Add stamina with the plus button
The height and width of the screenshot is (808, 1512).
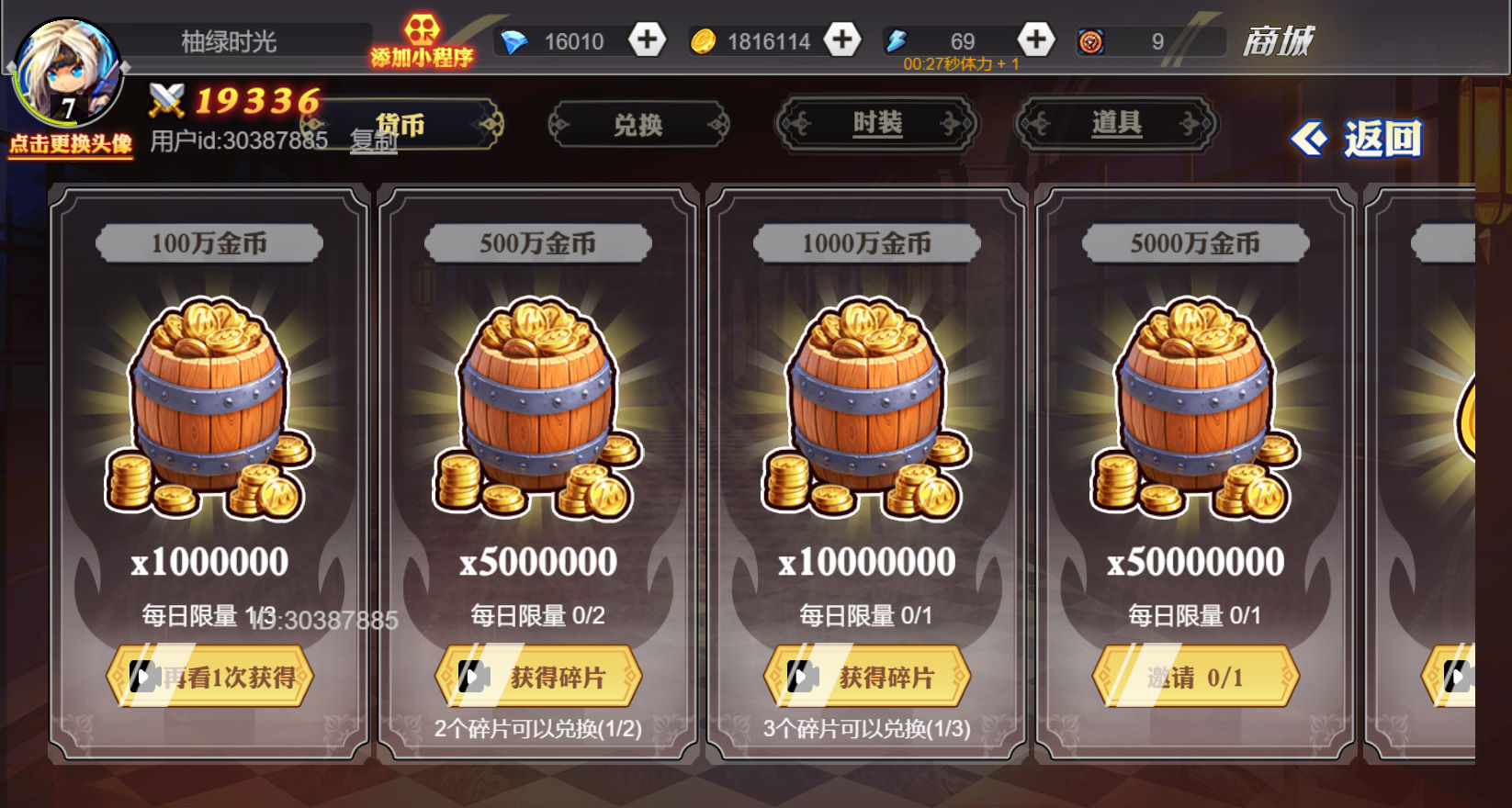(1036, 39)
